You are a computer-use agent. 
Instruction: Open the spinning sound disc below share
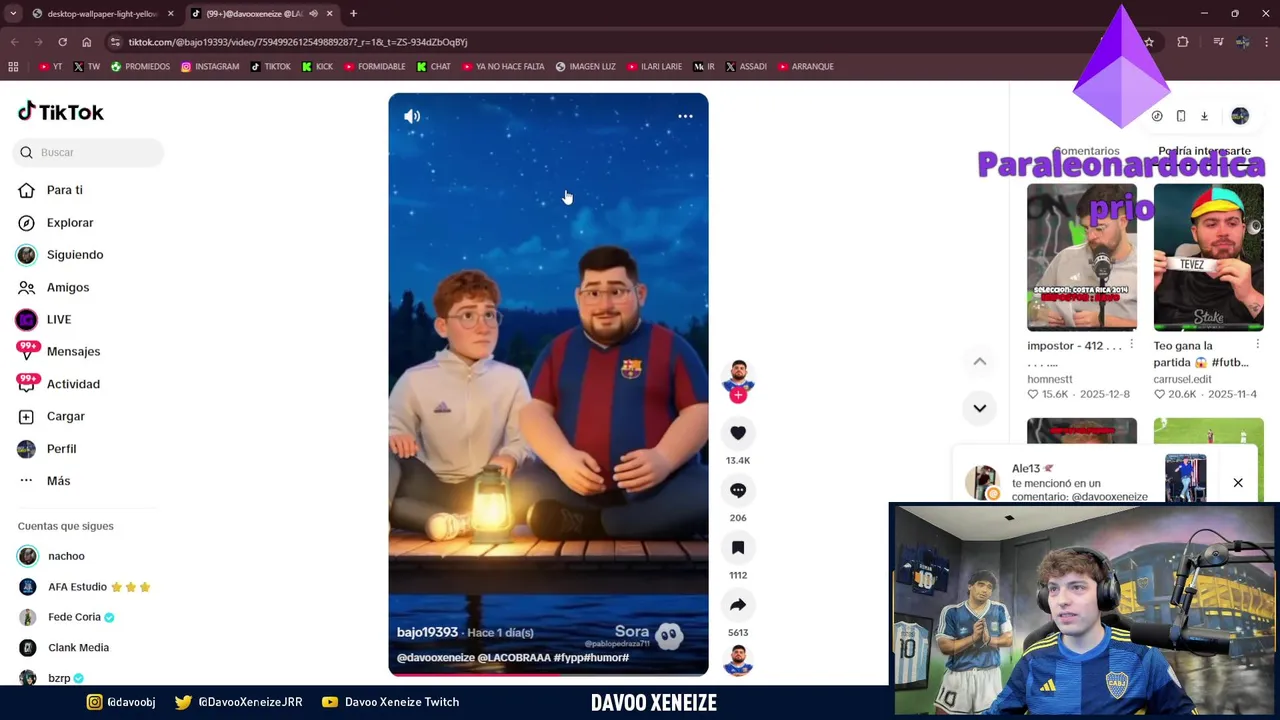pos(738,660)
